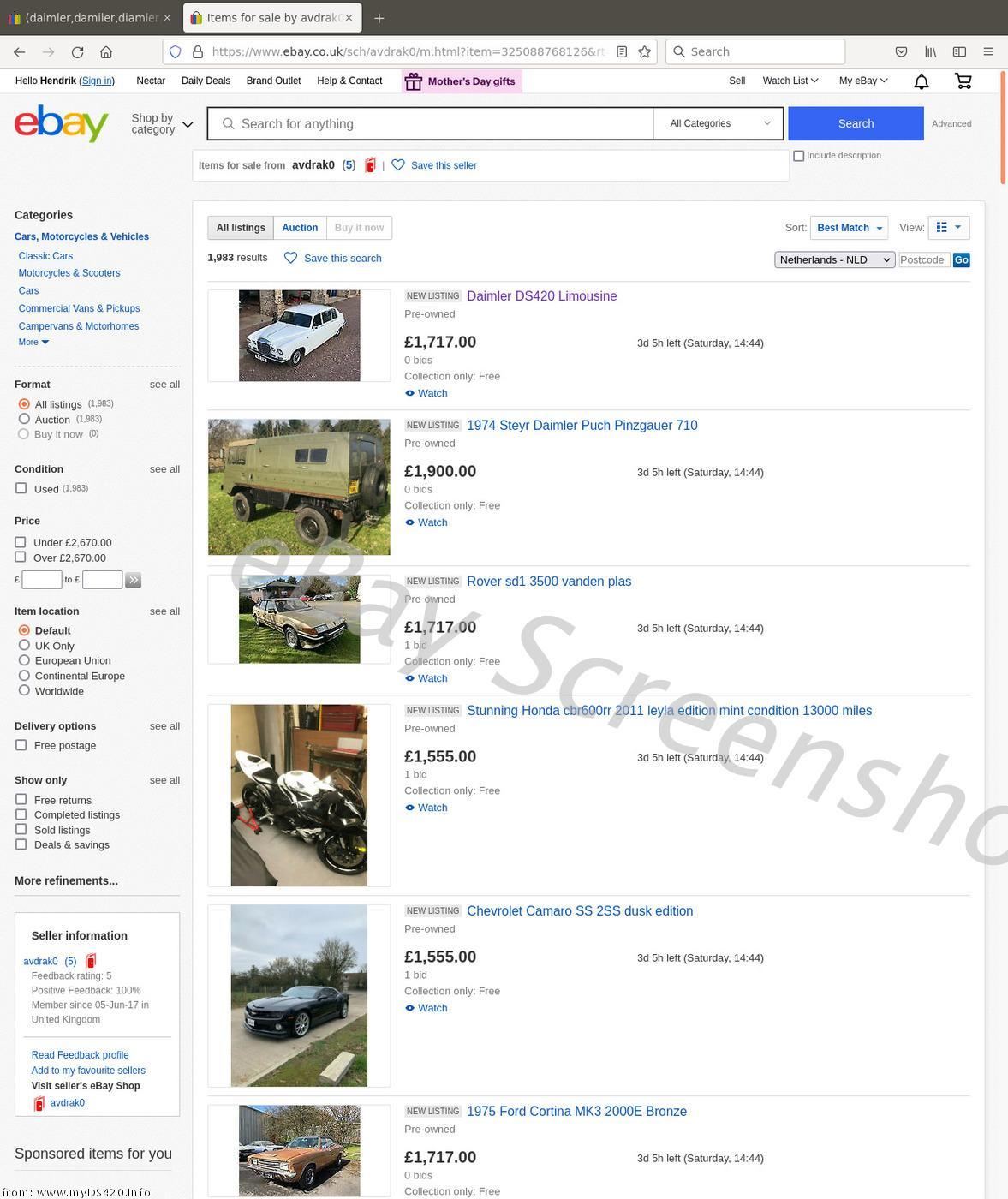Screen dimensions: 1008x1199
Task: Tick the Sold listings checkbox
Action: coord(21,830)
